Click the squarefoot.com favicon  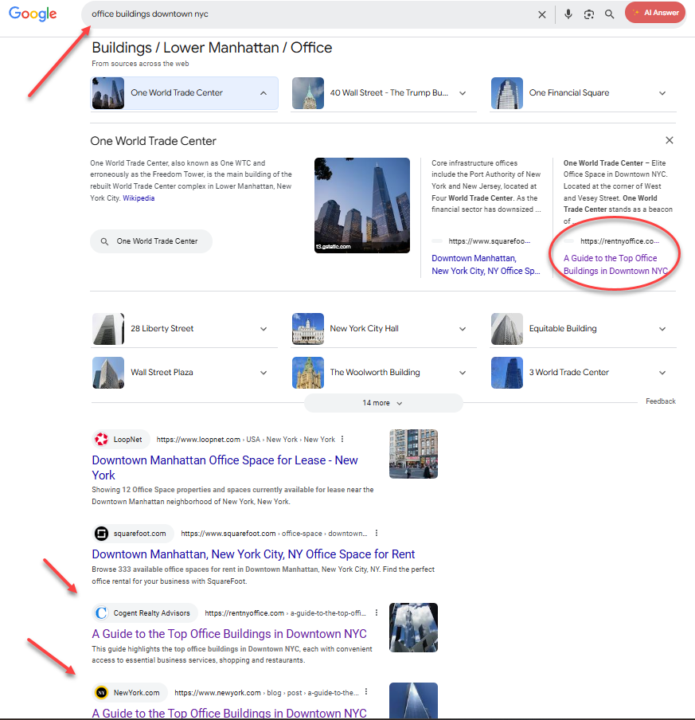(101, 534)
